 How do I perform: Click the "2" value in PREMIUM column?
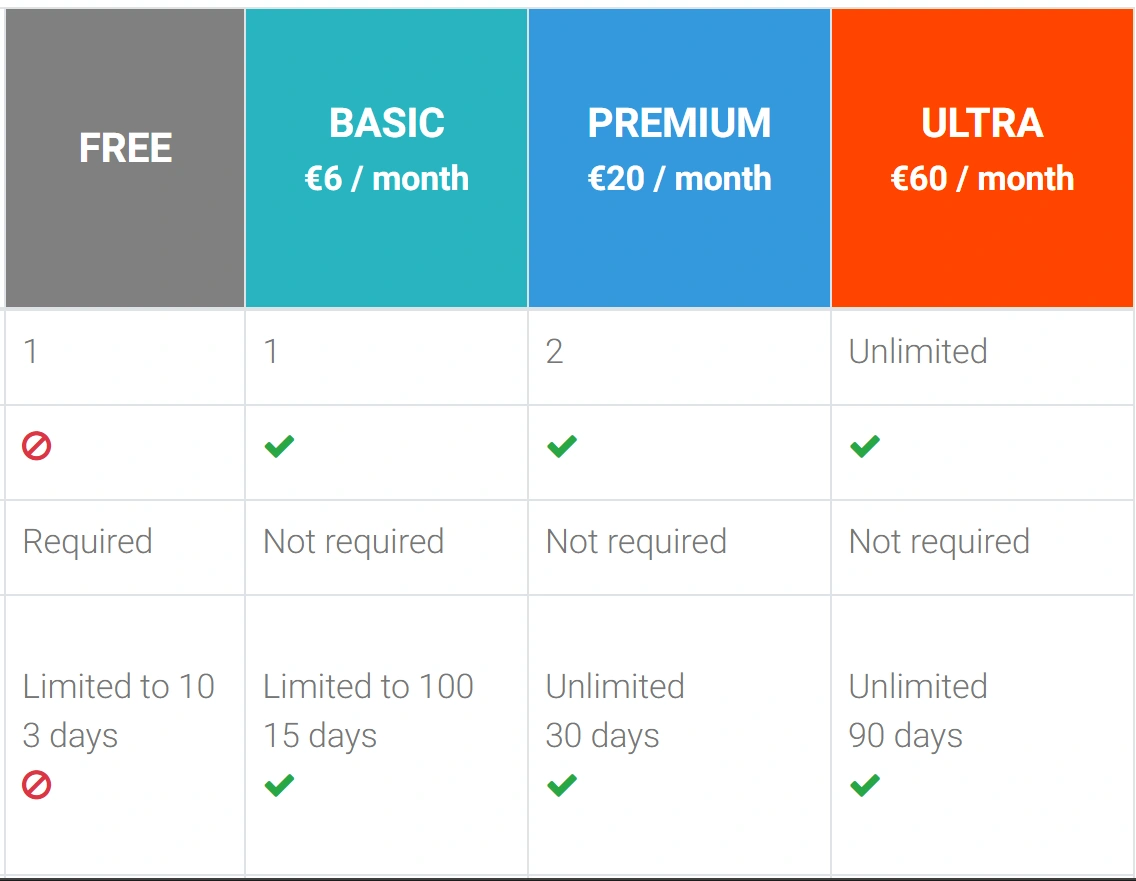[x=555, y=352]
